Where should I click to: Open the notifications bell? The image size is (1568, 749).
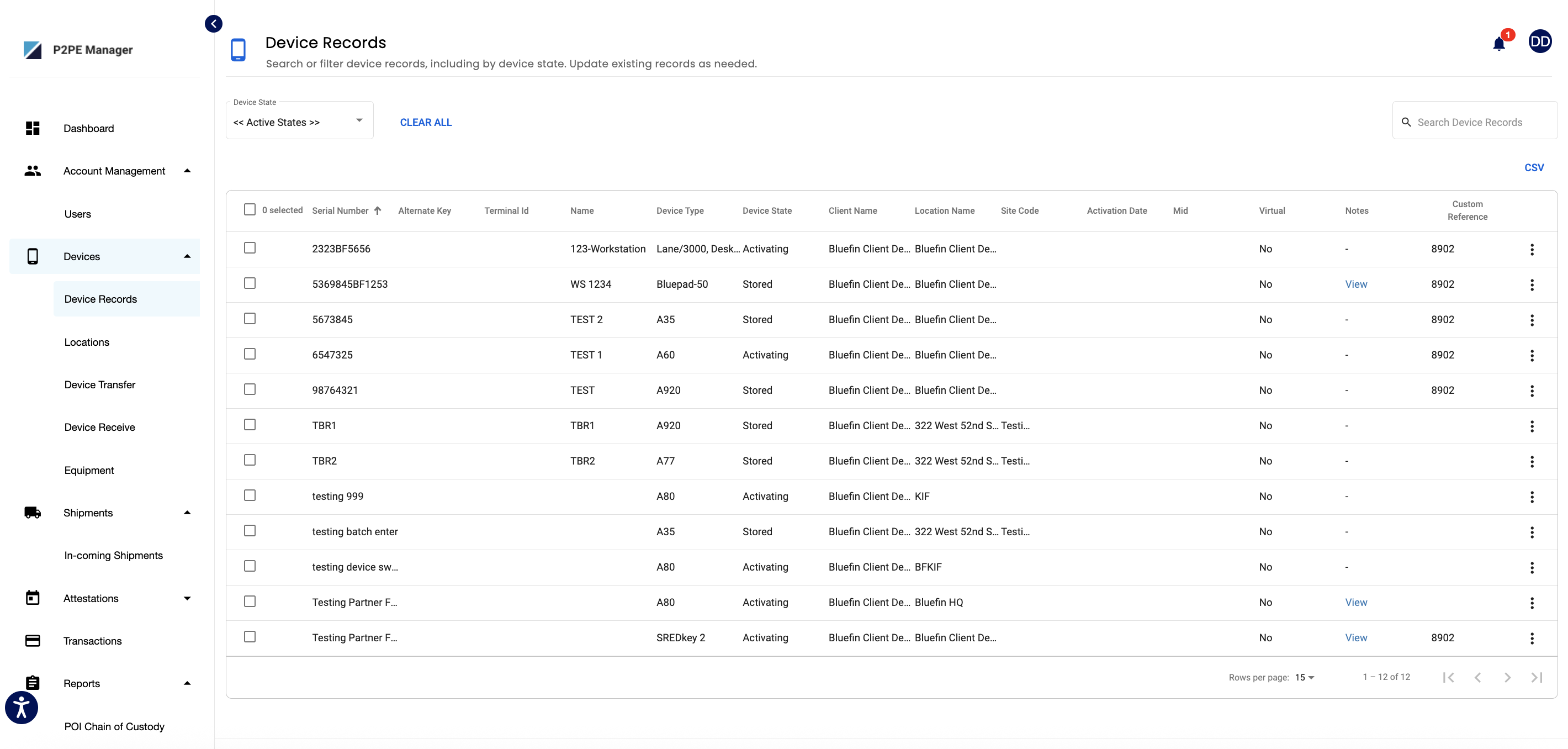[1498, 44]
